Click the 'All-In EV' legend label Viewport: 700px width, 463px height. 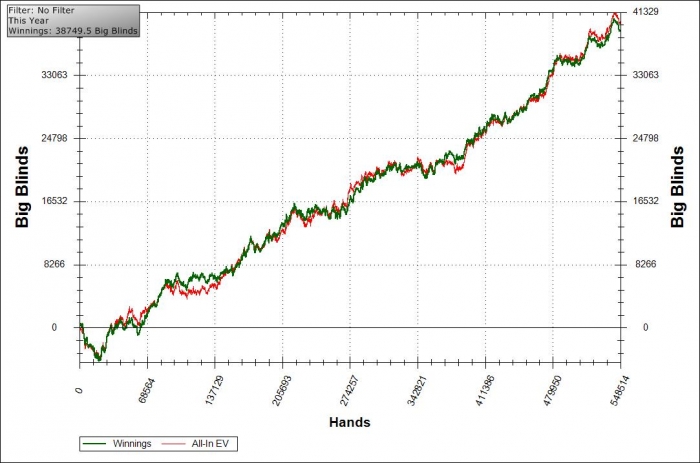(x=210, y=444)
